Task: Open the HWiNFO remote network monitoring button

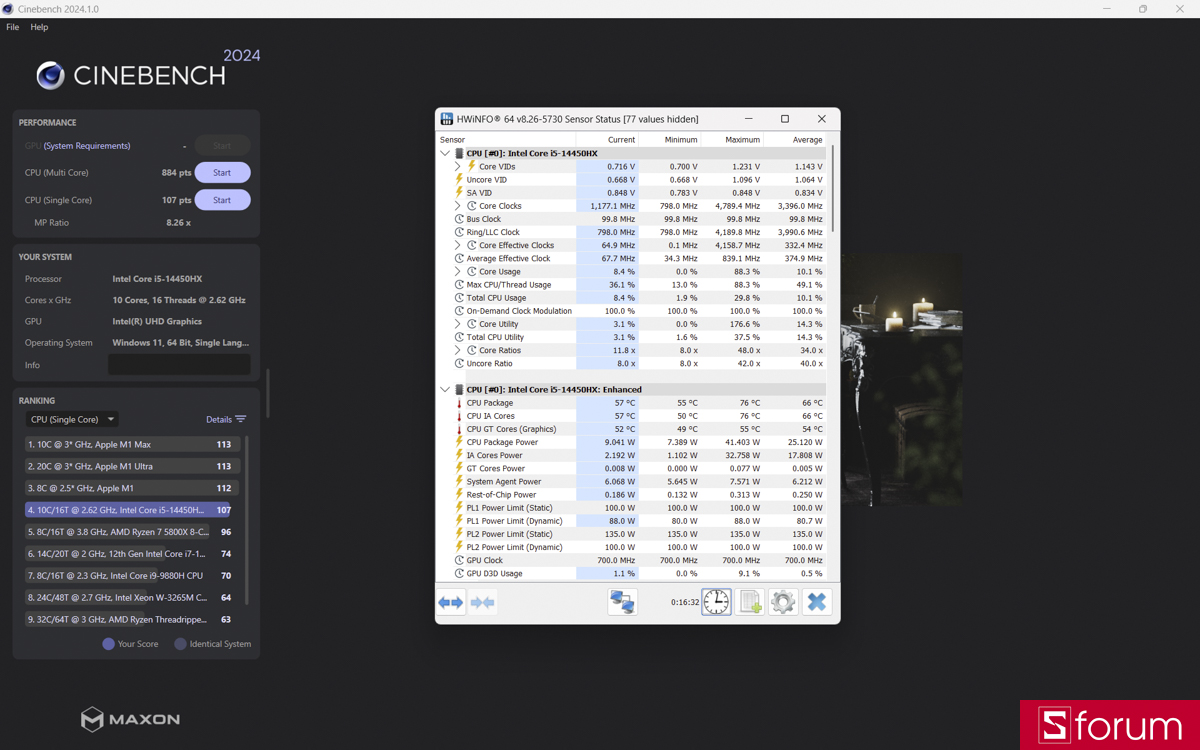Action: (x=622, y=602)
